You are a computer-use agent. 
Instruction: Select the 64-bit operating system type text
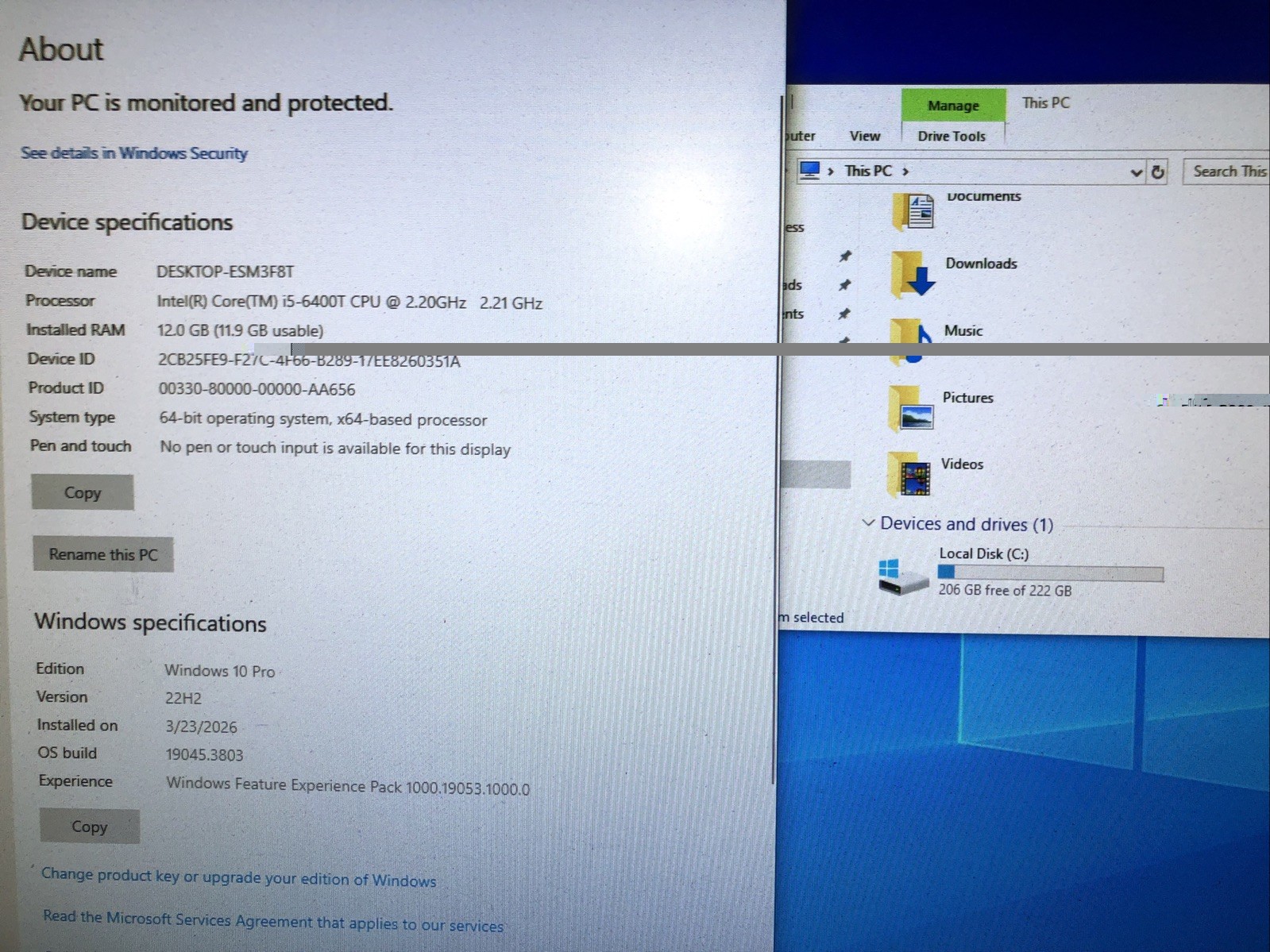point(322,419)
